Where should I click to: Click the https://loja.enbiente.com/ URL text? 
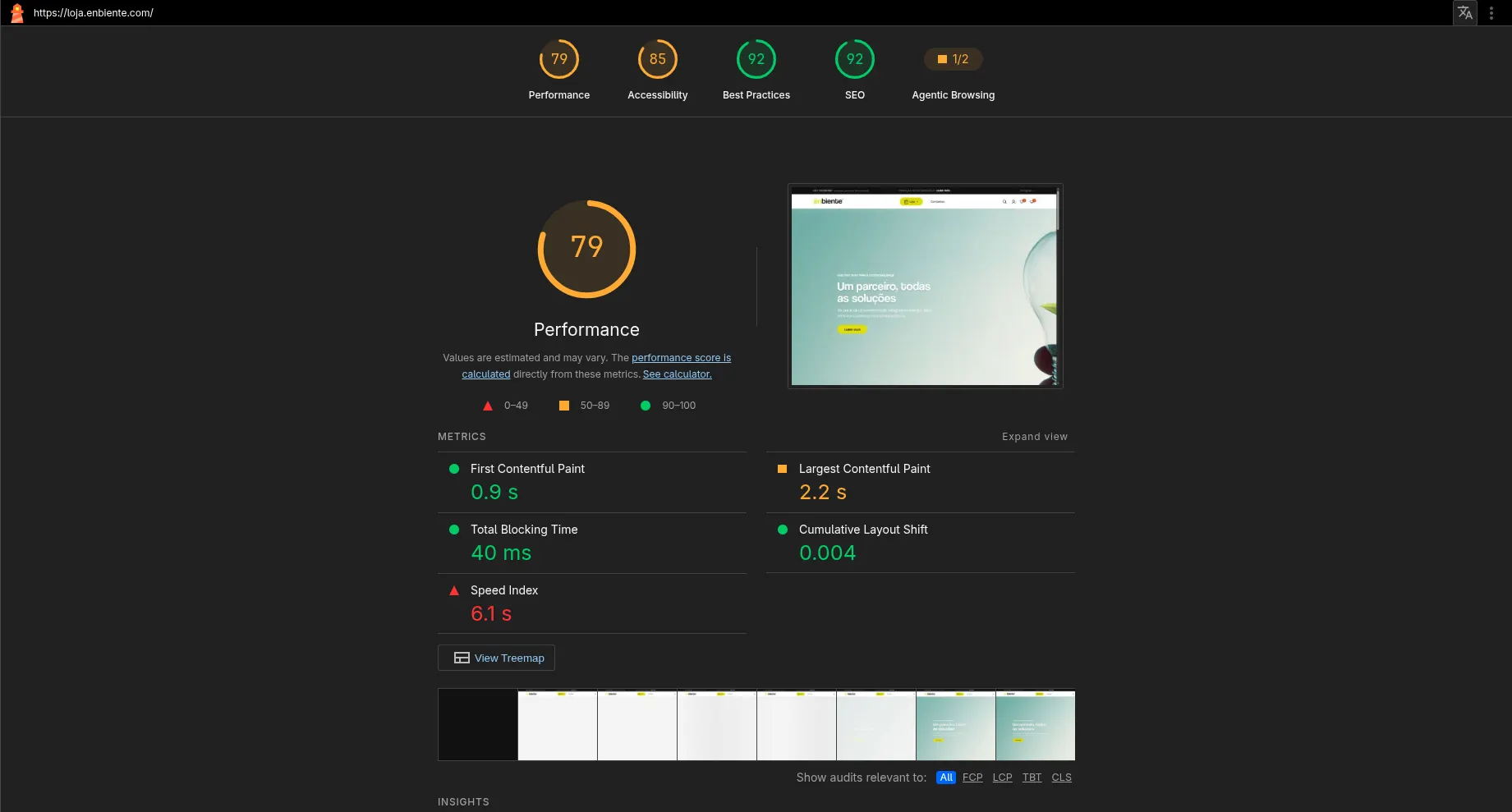94,13
